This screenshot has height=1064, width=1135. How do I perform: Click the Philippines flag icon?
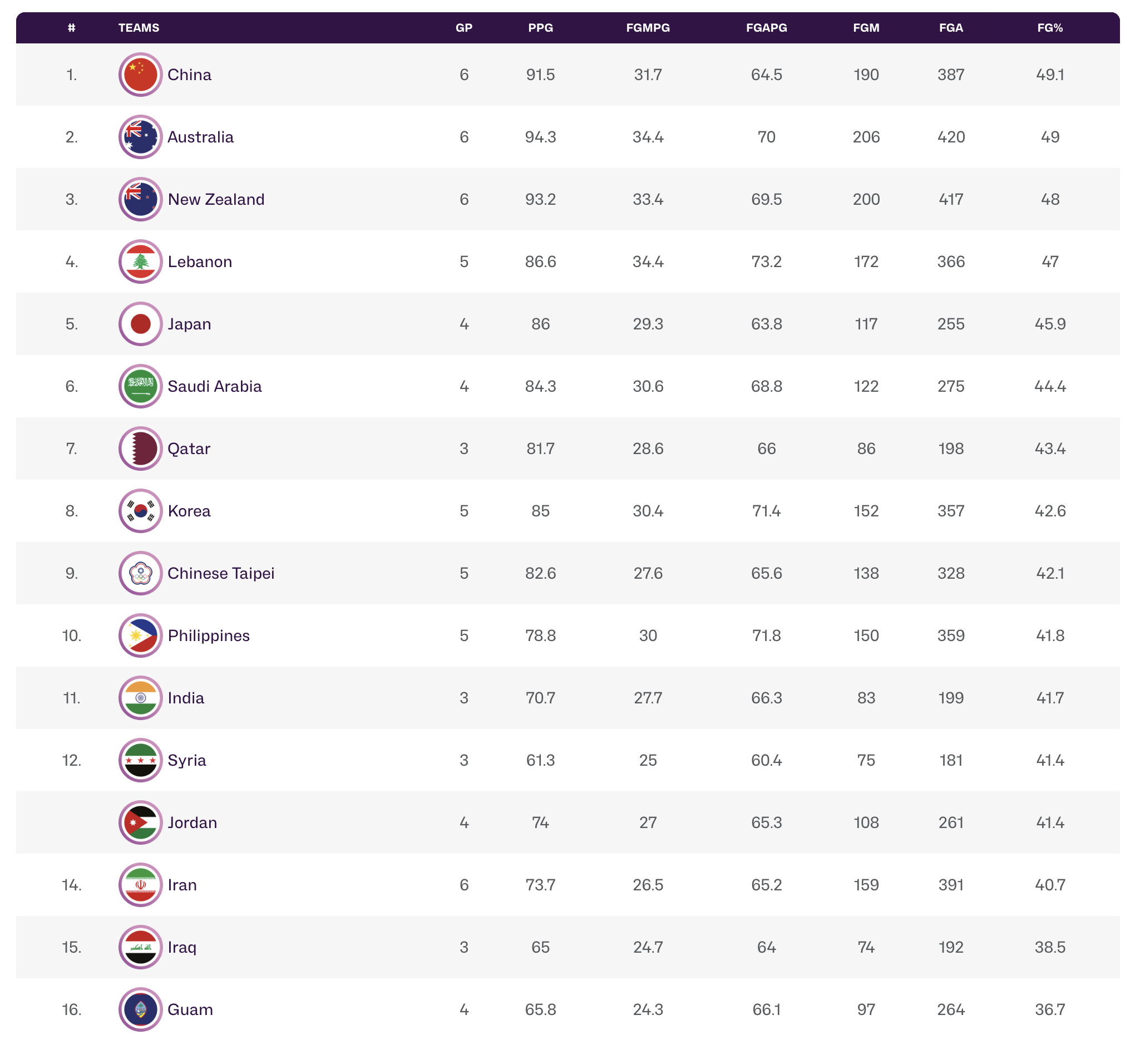(x=140, y=635)
